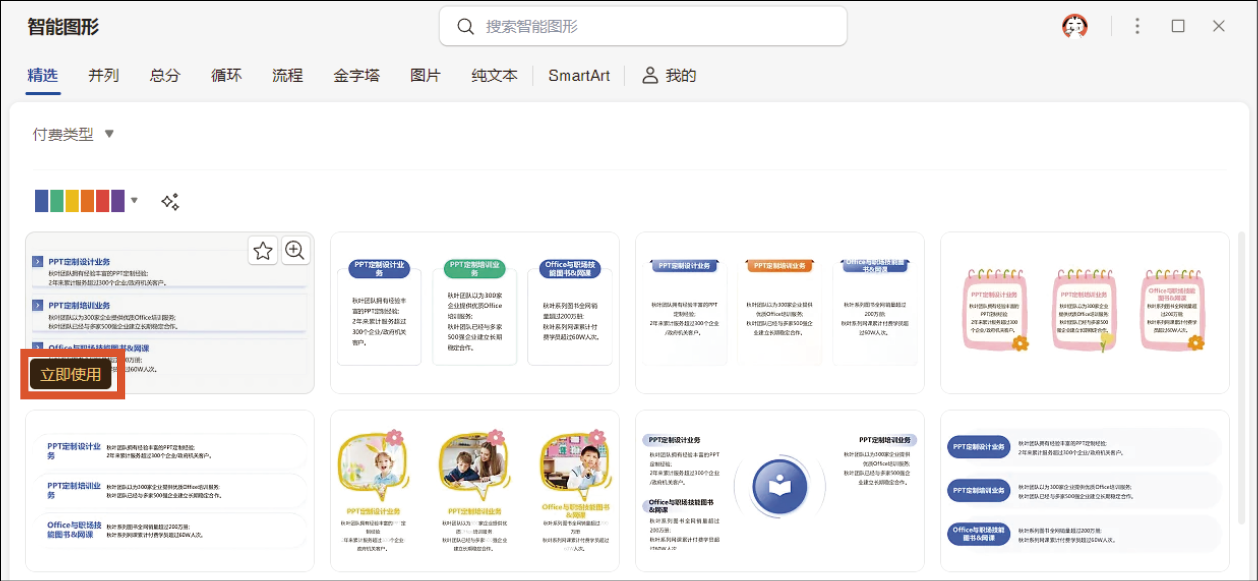
Task: Open the three-dot more options menu
Action: pyautogui.click(x=1137, y=27)
